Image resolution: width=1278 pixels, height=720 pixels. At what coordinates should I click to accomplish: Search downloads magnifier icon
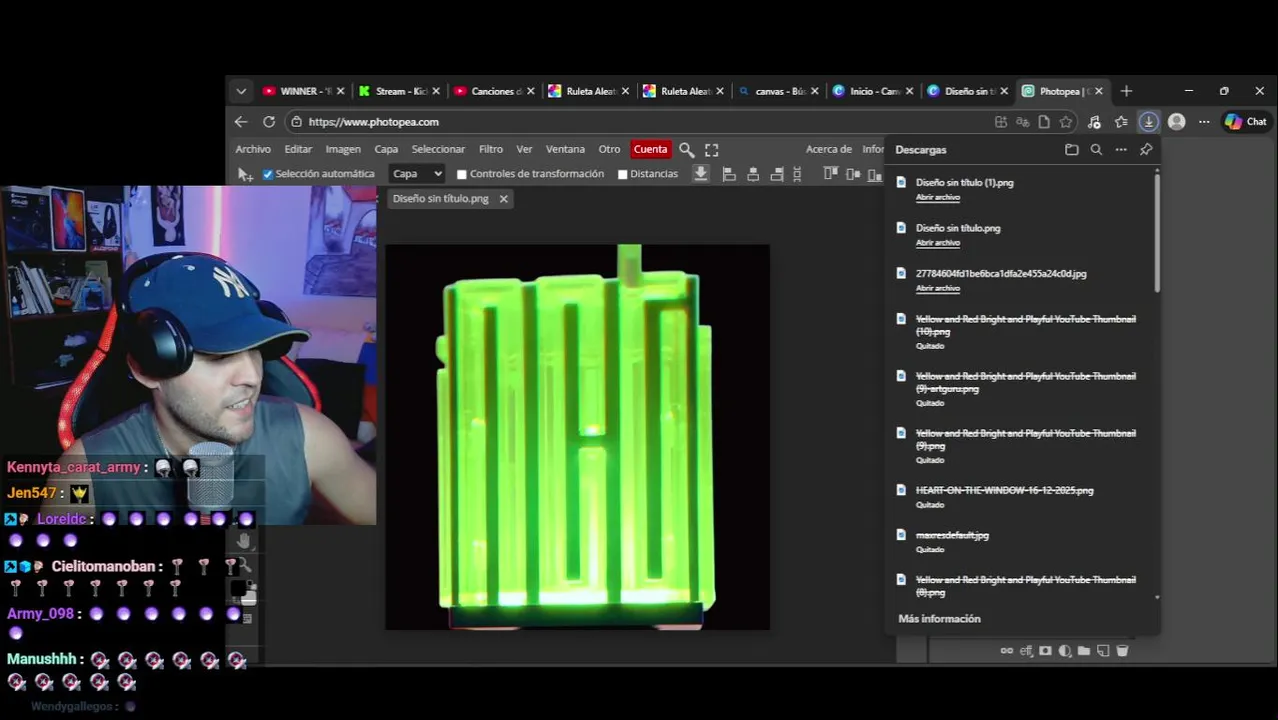[1096, 149]
